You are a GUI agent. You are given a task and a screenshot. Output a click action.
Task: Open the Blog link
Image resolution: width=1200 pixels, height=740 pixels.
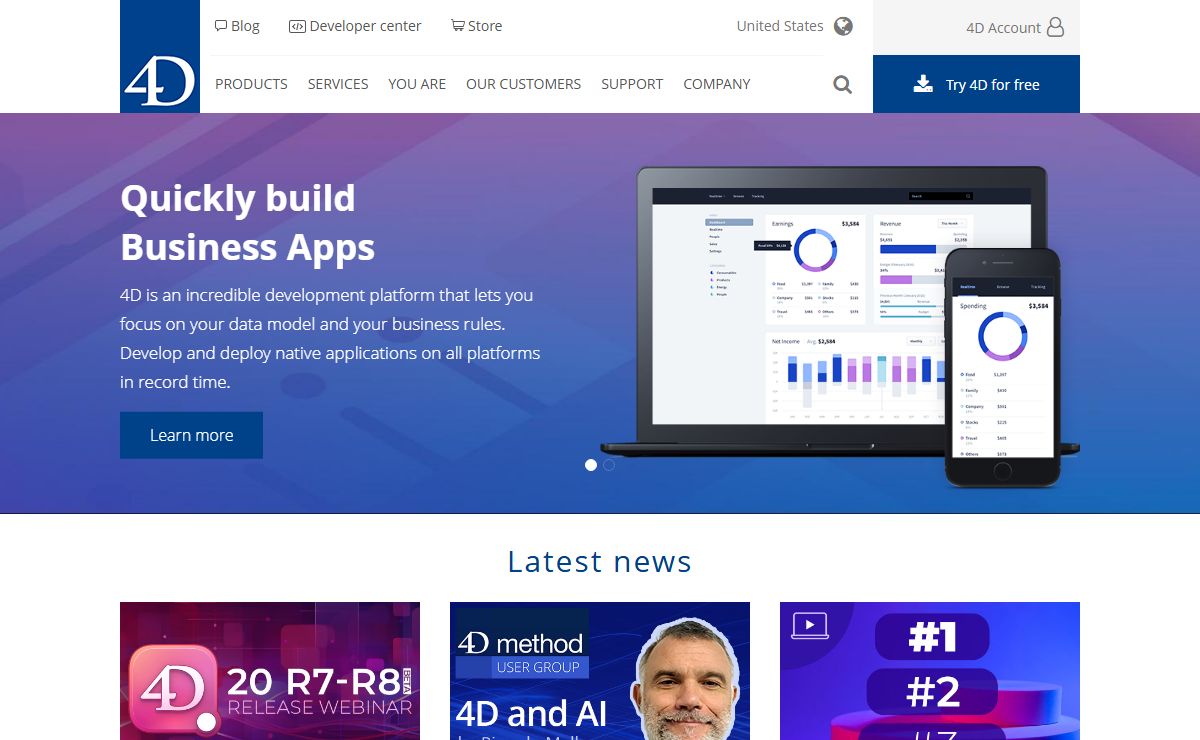tap(237, 26)
